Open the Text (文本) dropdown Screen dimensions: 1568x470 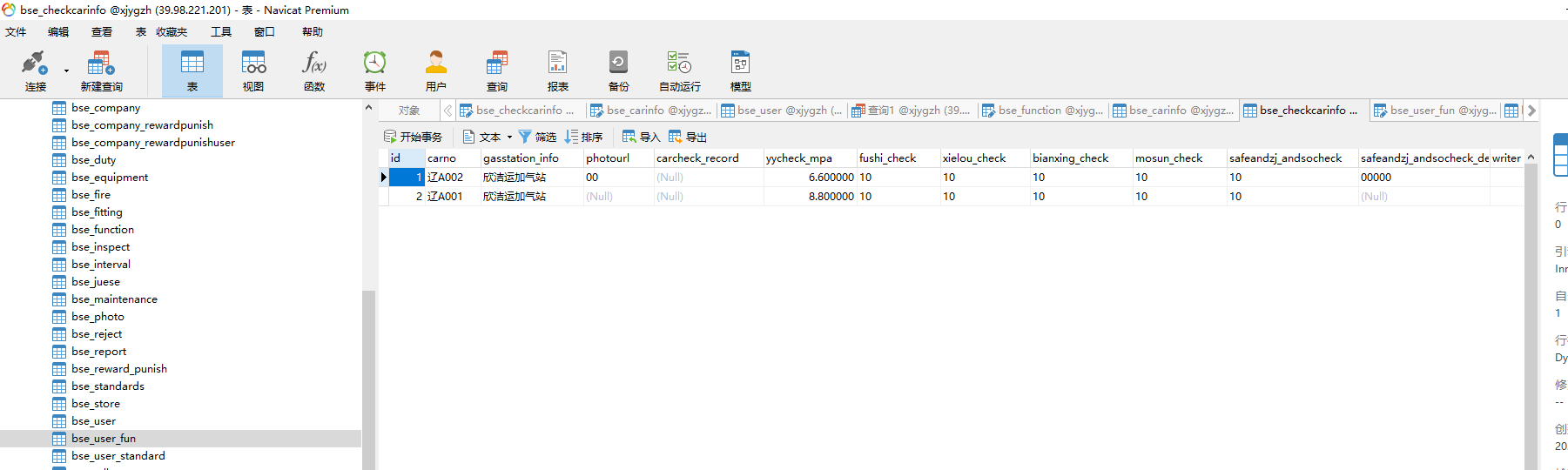coord(488,137)
